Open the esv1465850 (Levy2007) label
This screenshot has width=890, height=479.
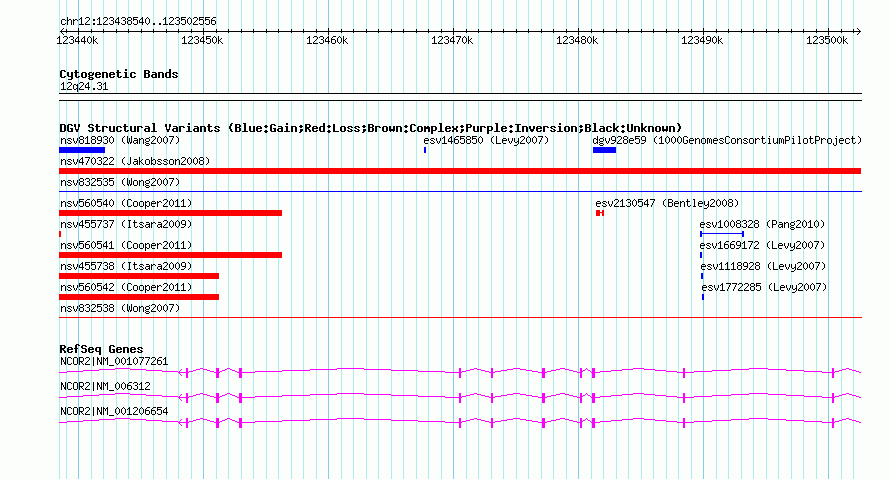point(486,140)
